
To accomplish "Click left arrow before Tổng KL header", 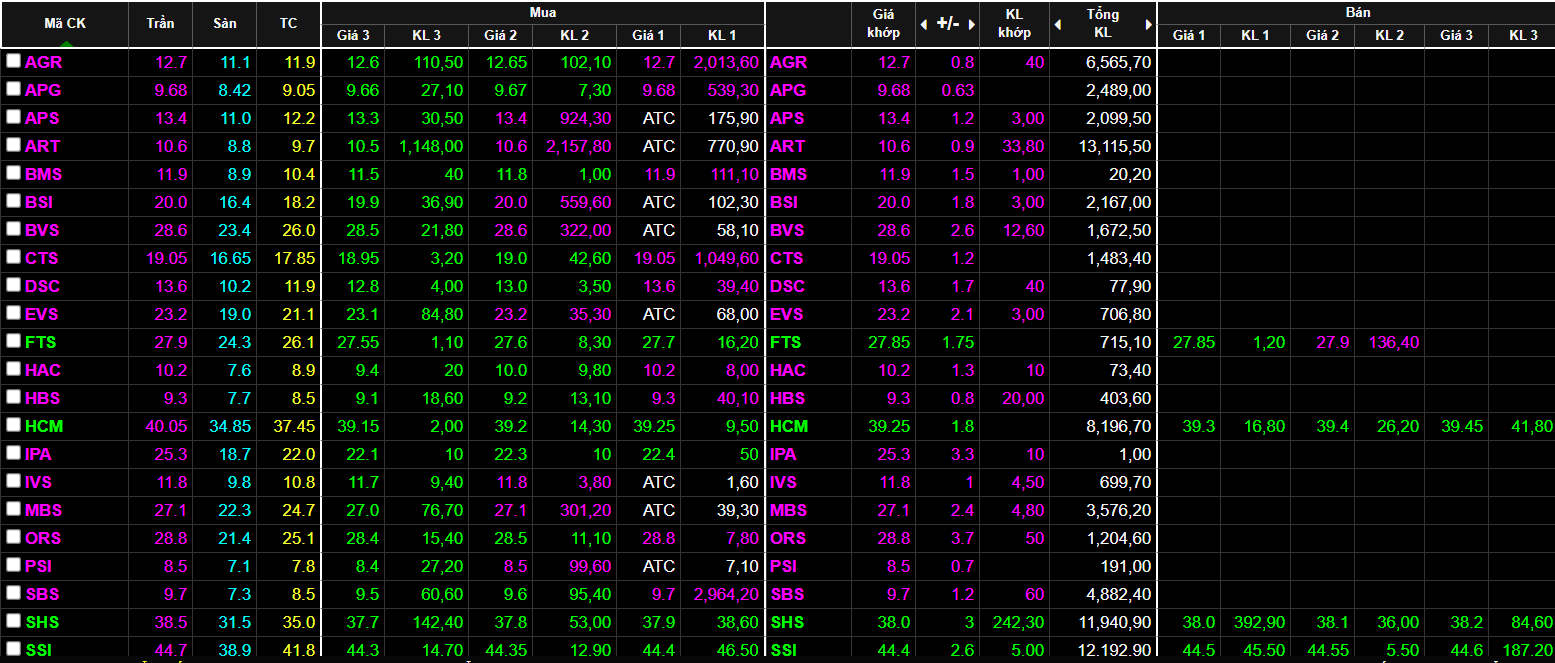I will pyautogui.click(x=1059, y=24).
